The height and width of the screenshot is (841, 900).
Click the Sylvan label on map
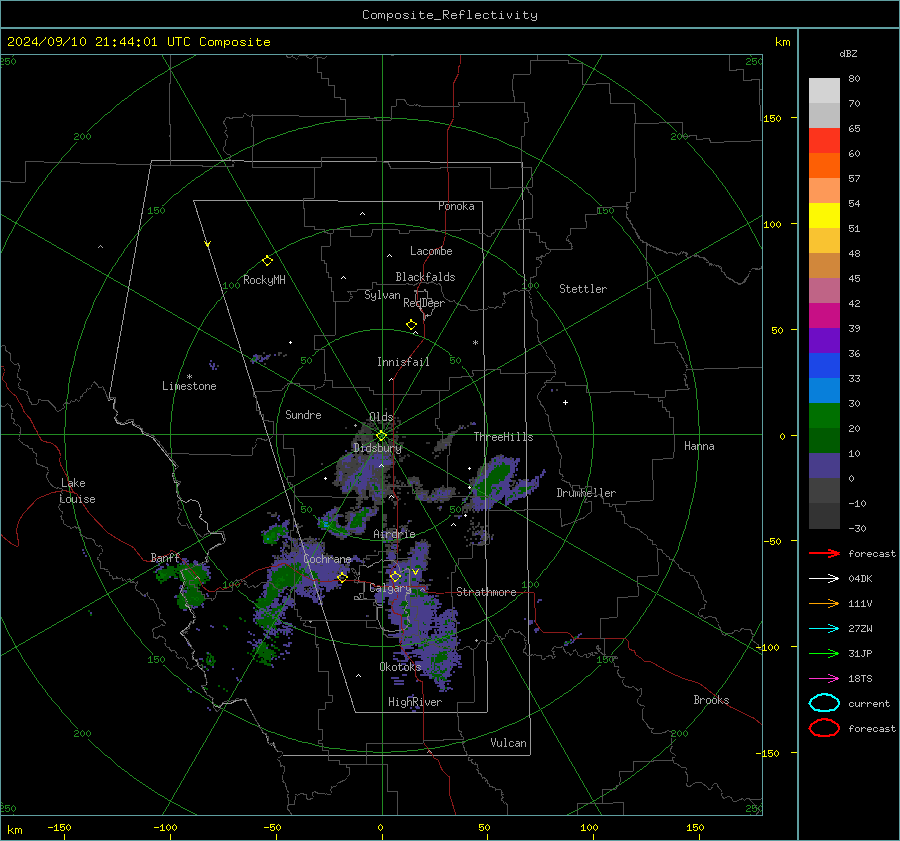[x=382, y=295]
